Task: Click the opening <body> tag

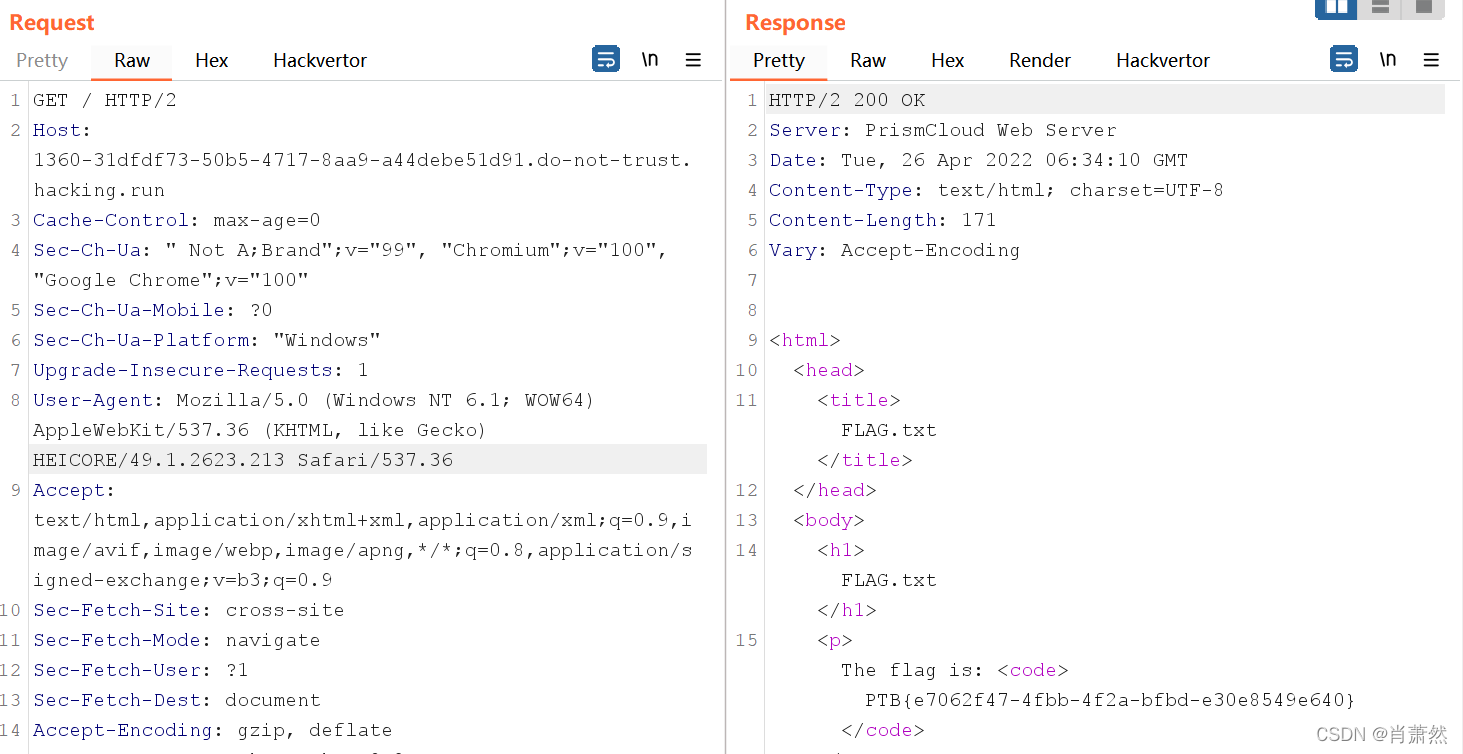Action: [829, 520]
